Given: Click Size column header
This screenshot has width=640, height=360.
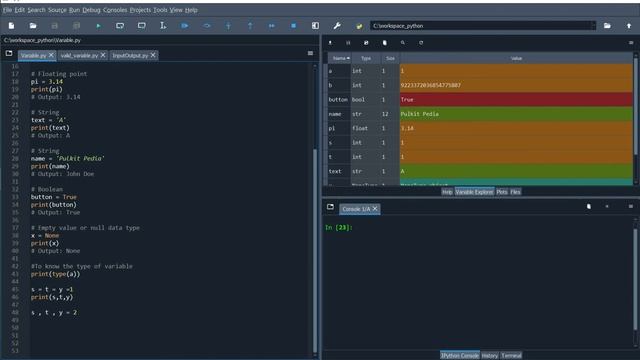Looking at the screenshot, I should click(391, 58).
